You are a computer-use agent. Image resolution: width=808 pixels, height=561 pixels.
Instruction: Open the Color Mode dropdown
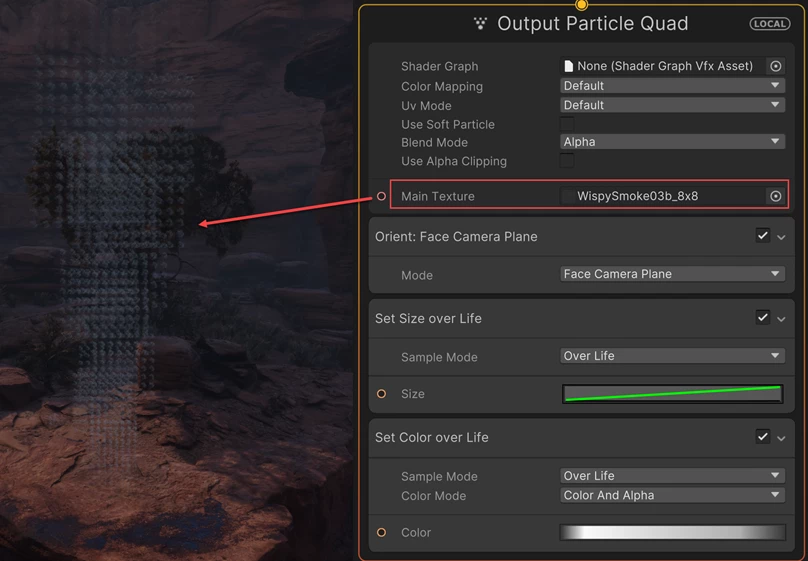pyautogui.click(x=672, y=495)
